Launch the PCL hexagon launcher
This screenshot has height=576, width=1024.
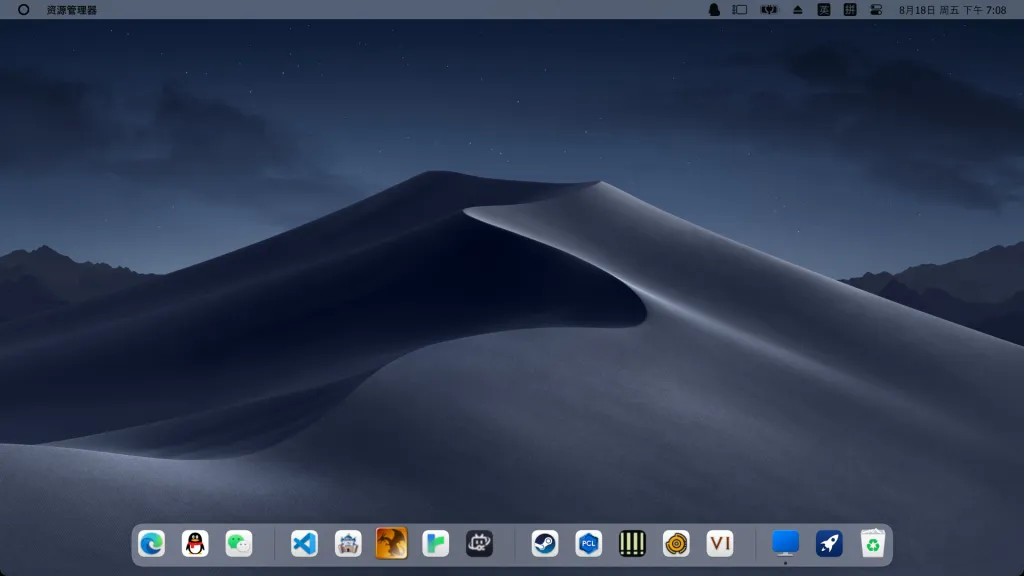point(588,543)
